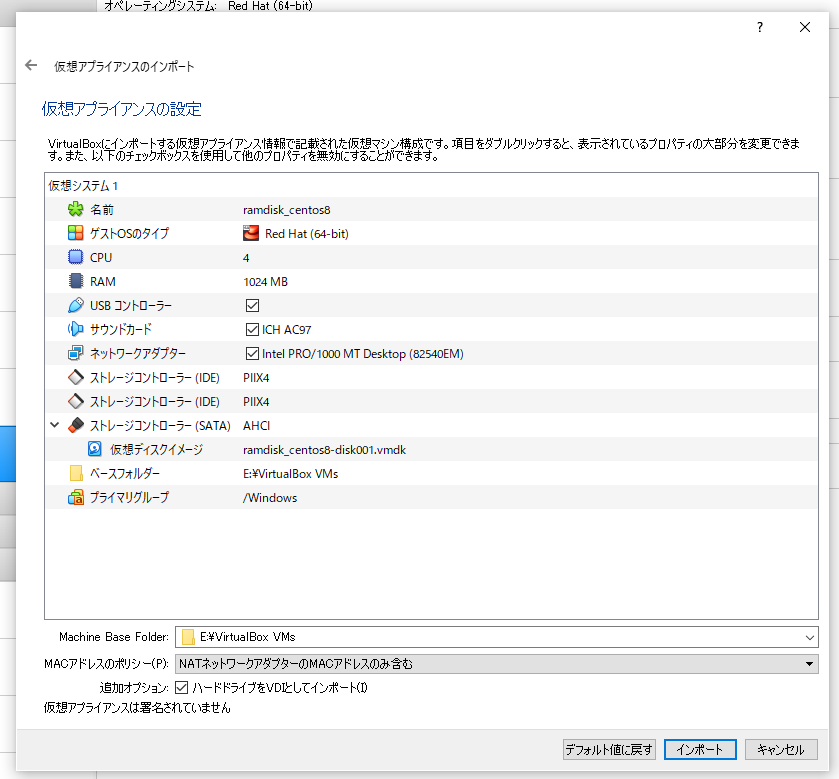Viewport: 839px width, 779px height.
Task: Click the 名前 row label
Action: point(102,210)
